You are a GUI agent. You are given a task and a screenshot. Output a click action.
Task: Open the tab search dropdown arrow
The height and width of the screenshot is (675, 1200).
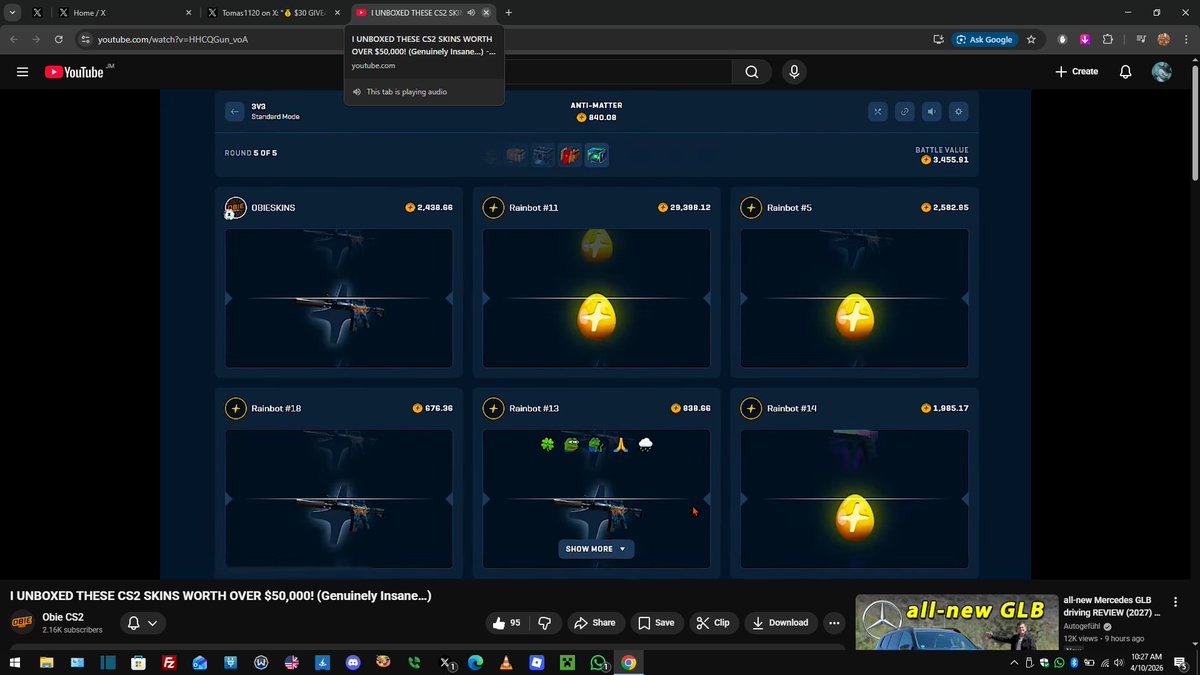tap(12, 13)
